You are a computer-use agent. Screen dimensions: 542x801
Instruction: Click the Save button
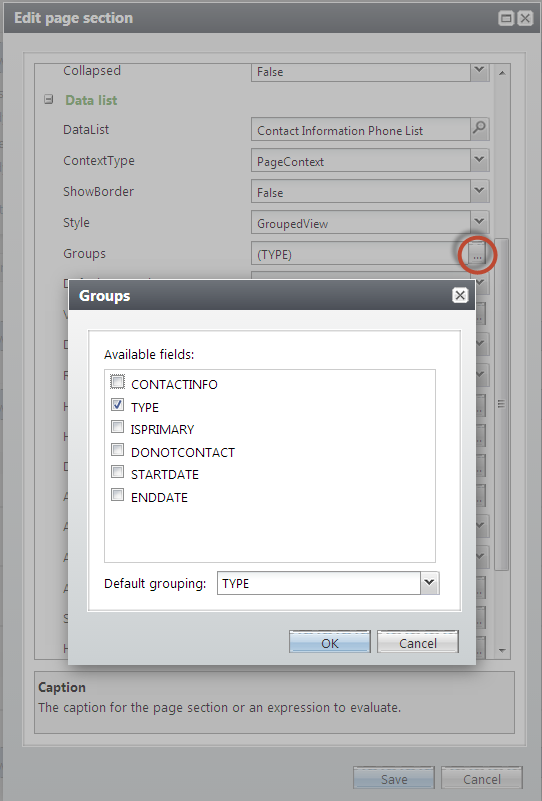tap(394, 779)
